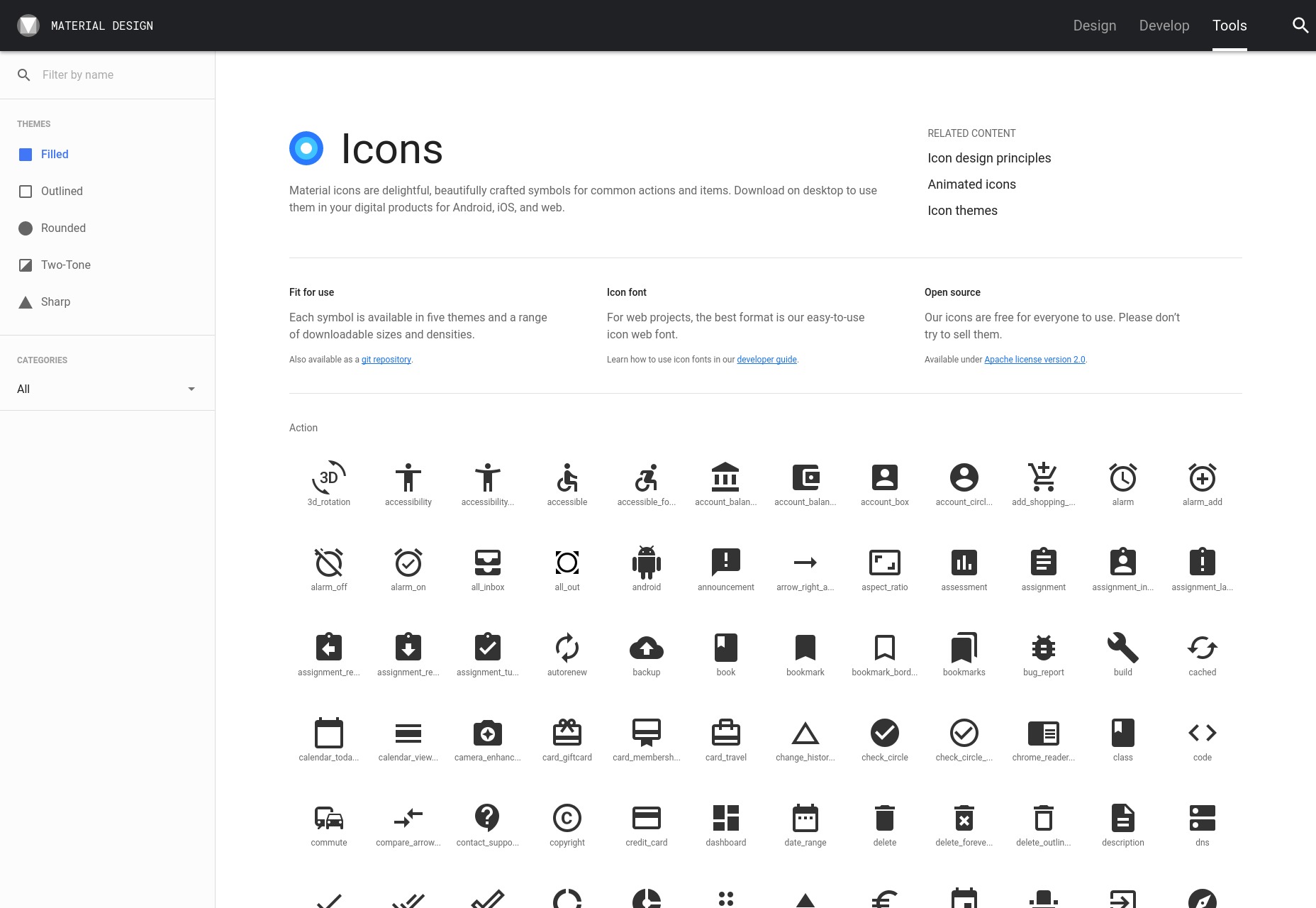Select the camera_enhance icon
The height and width of the screenshot is (908, 1316).
click(x=488, y=733)
